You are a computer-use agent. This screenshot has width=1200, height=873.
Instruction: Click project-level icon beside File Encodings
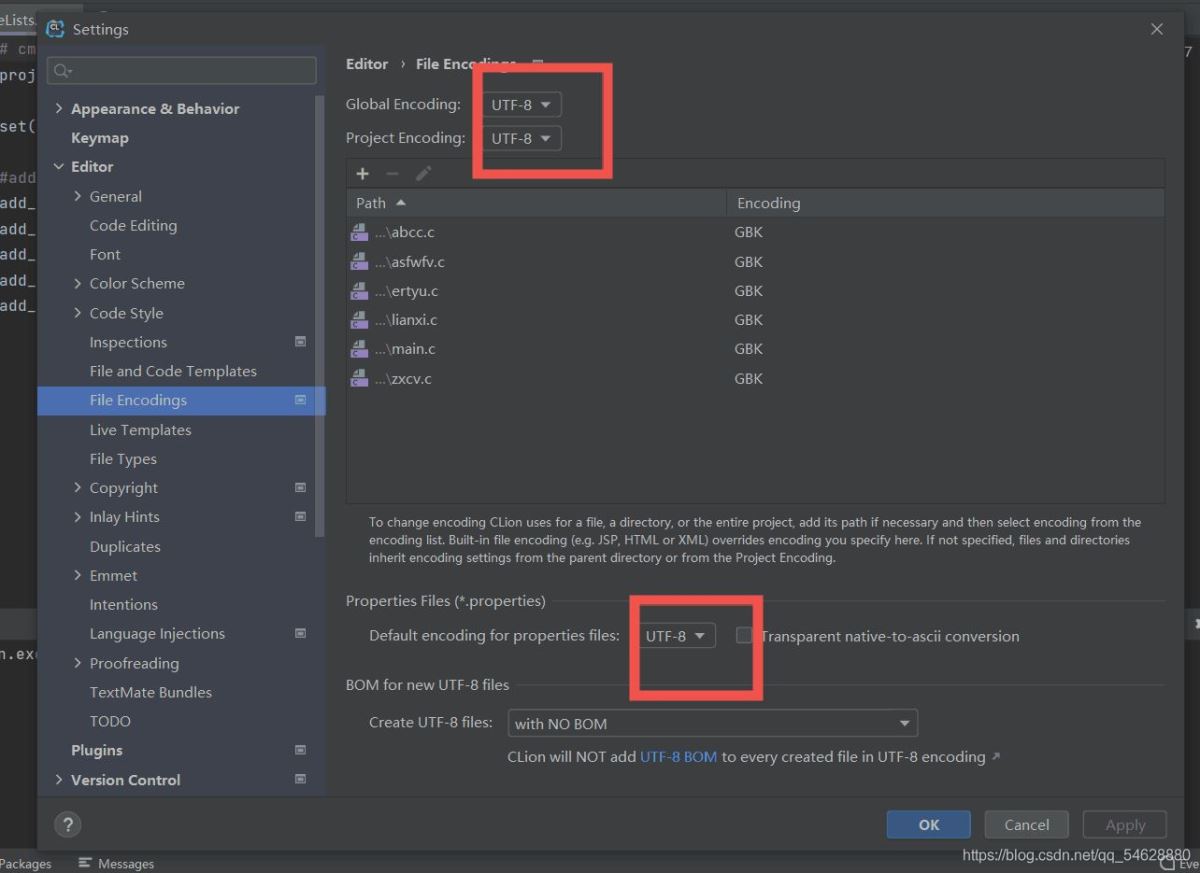click(300, 400)
